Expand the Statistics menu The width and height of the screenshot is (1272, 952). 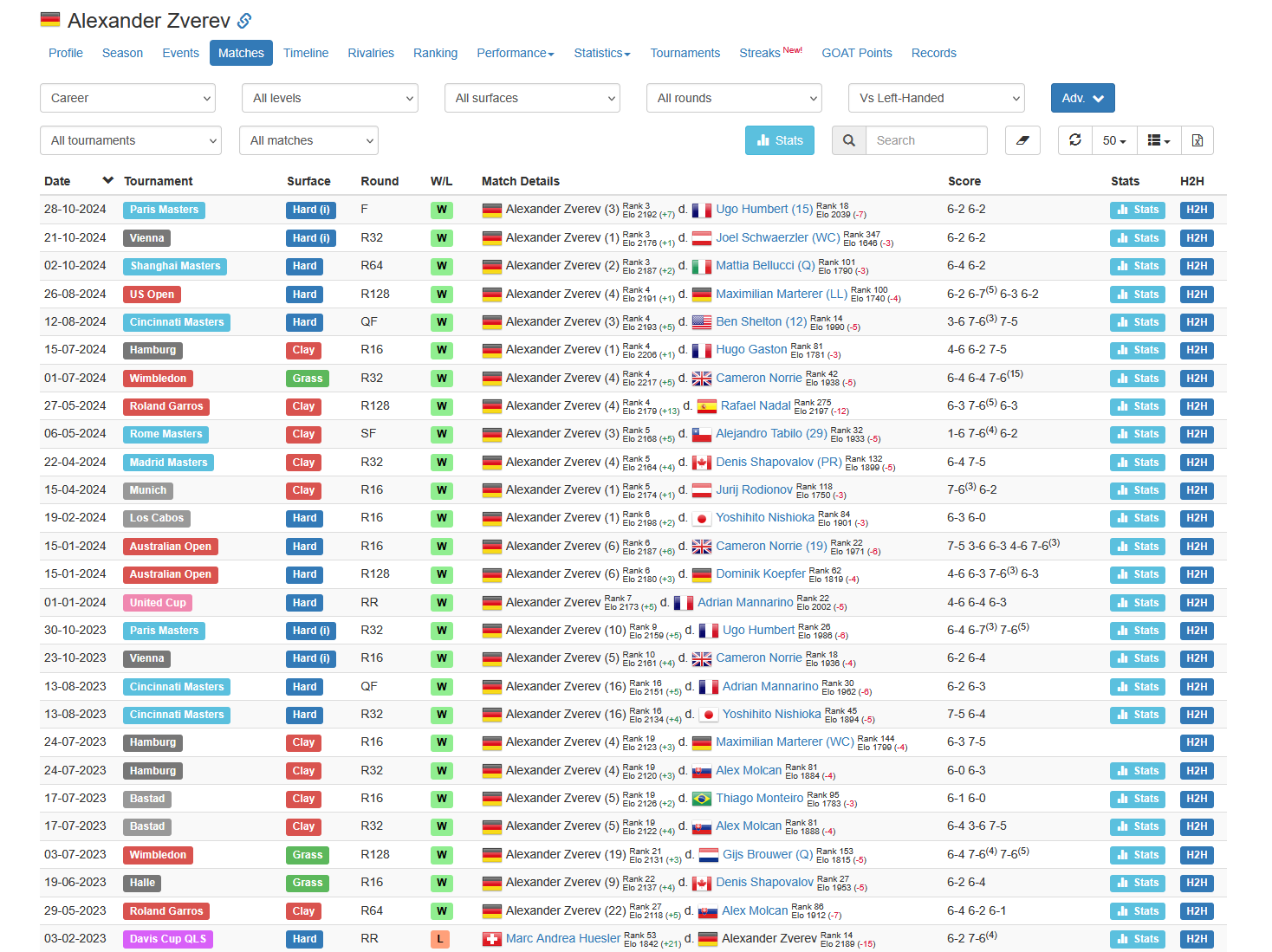(x=602, y=53)
